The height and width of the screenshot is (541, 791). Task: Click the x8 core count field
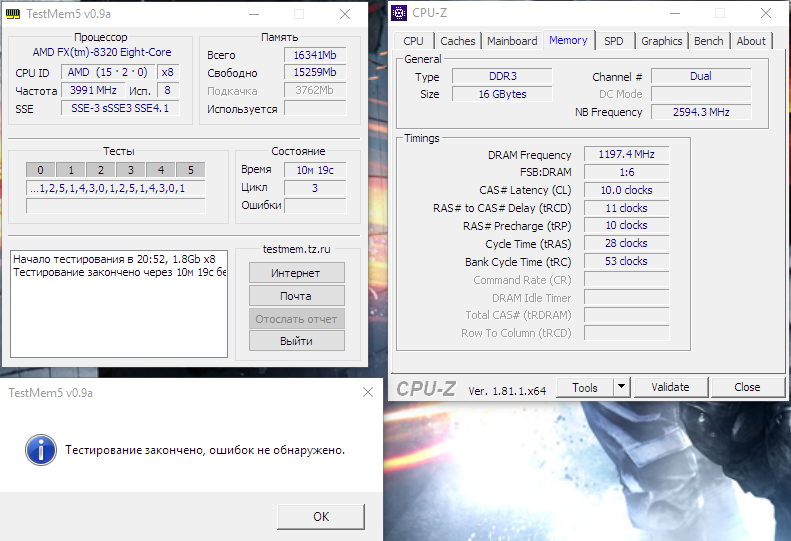168,73
